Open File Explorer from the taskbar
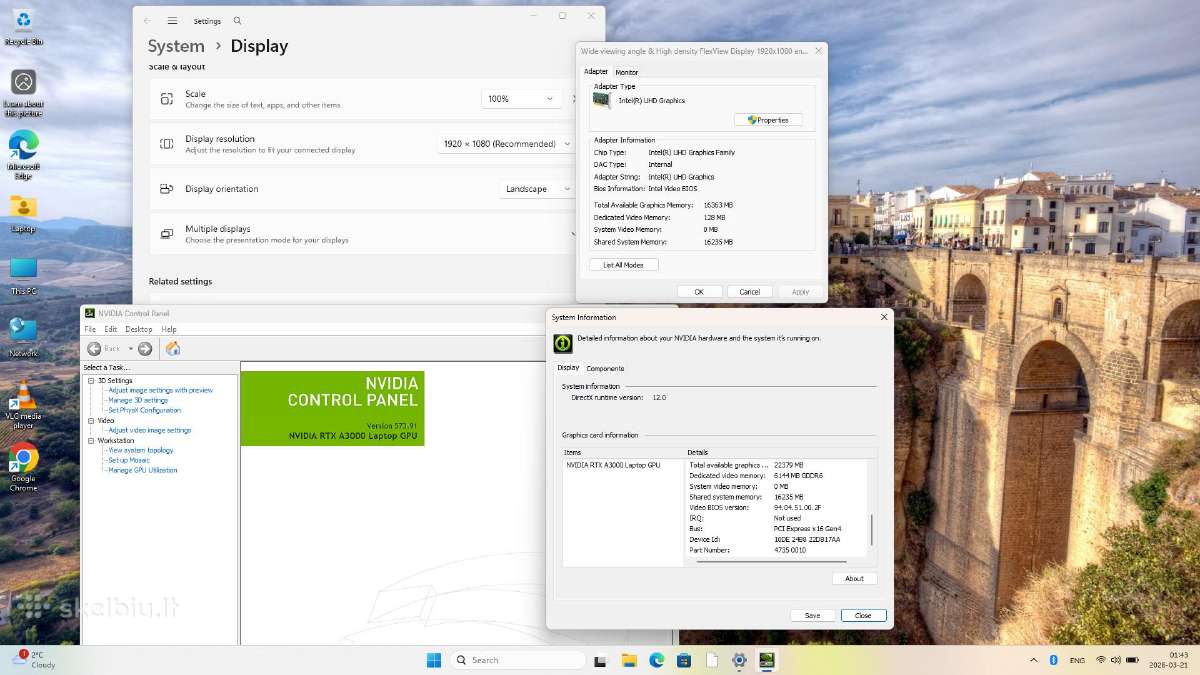Image resolution: width=1200 pixels, height=675 pixels. pos(629,660)
